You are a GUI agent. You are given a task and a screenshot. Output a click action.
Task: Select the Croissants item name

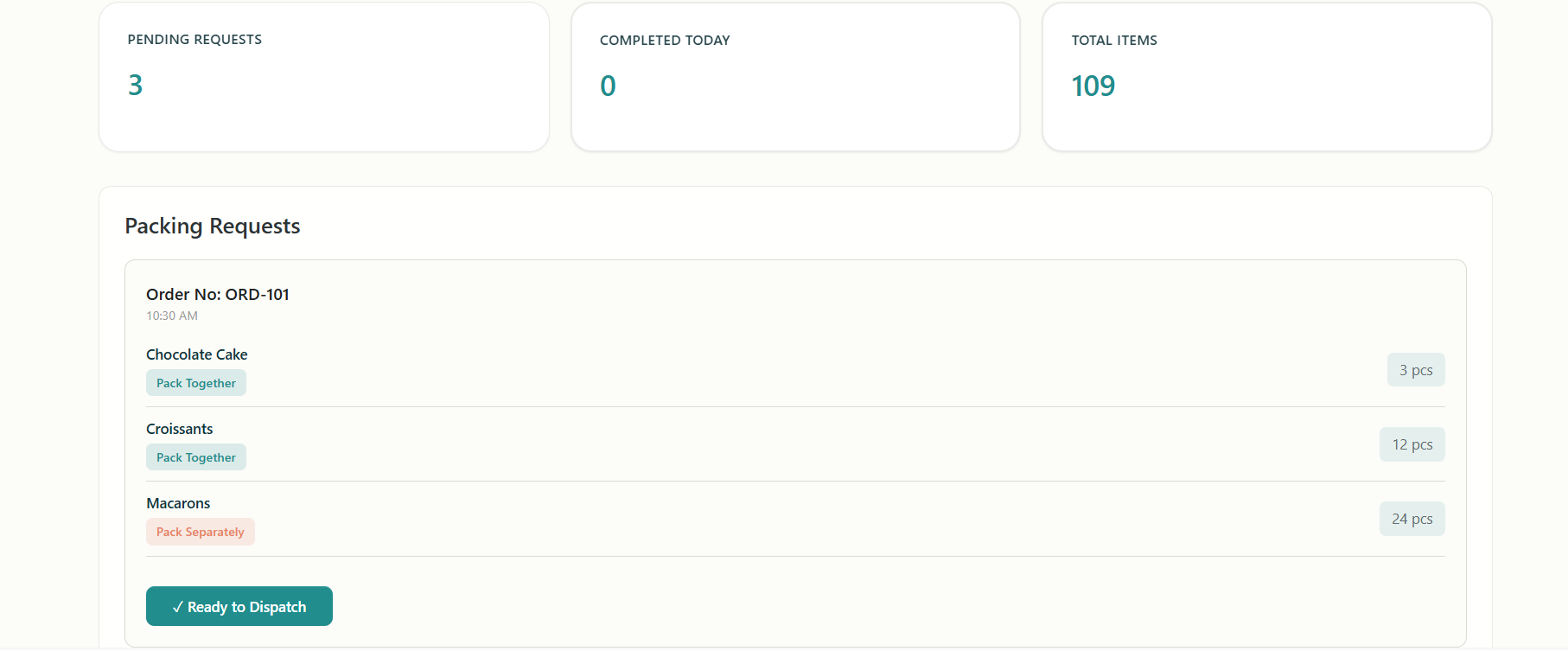pos(180,429)
